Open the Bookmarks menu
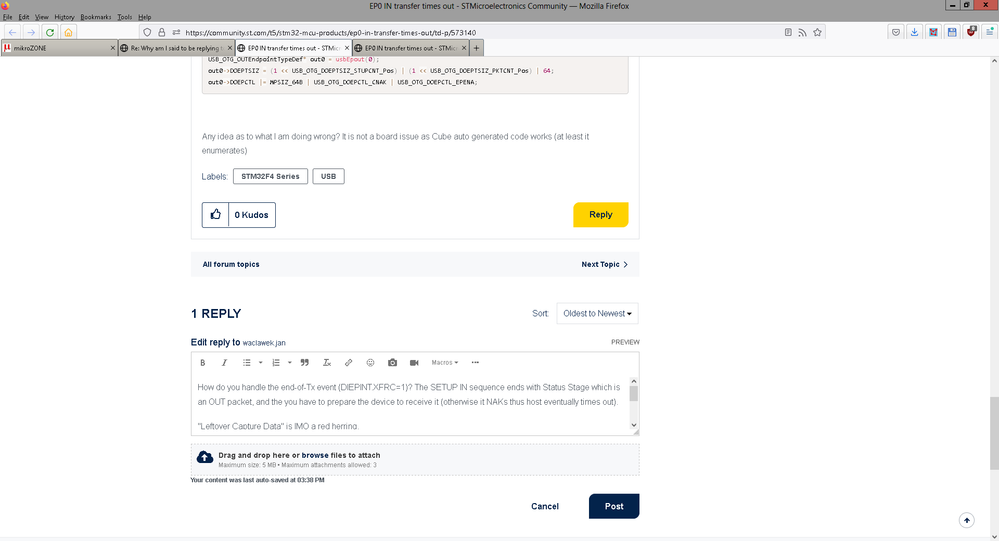The width and height of the screenshot is (999, 541). (96, 17)
